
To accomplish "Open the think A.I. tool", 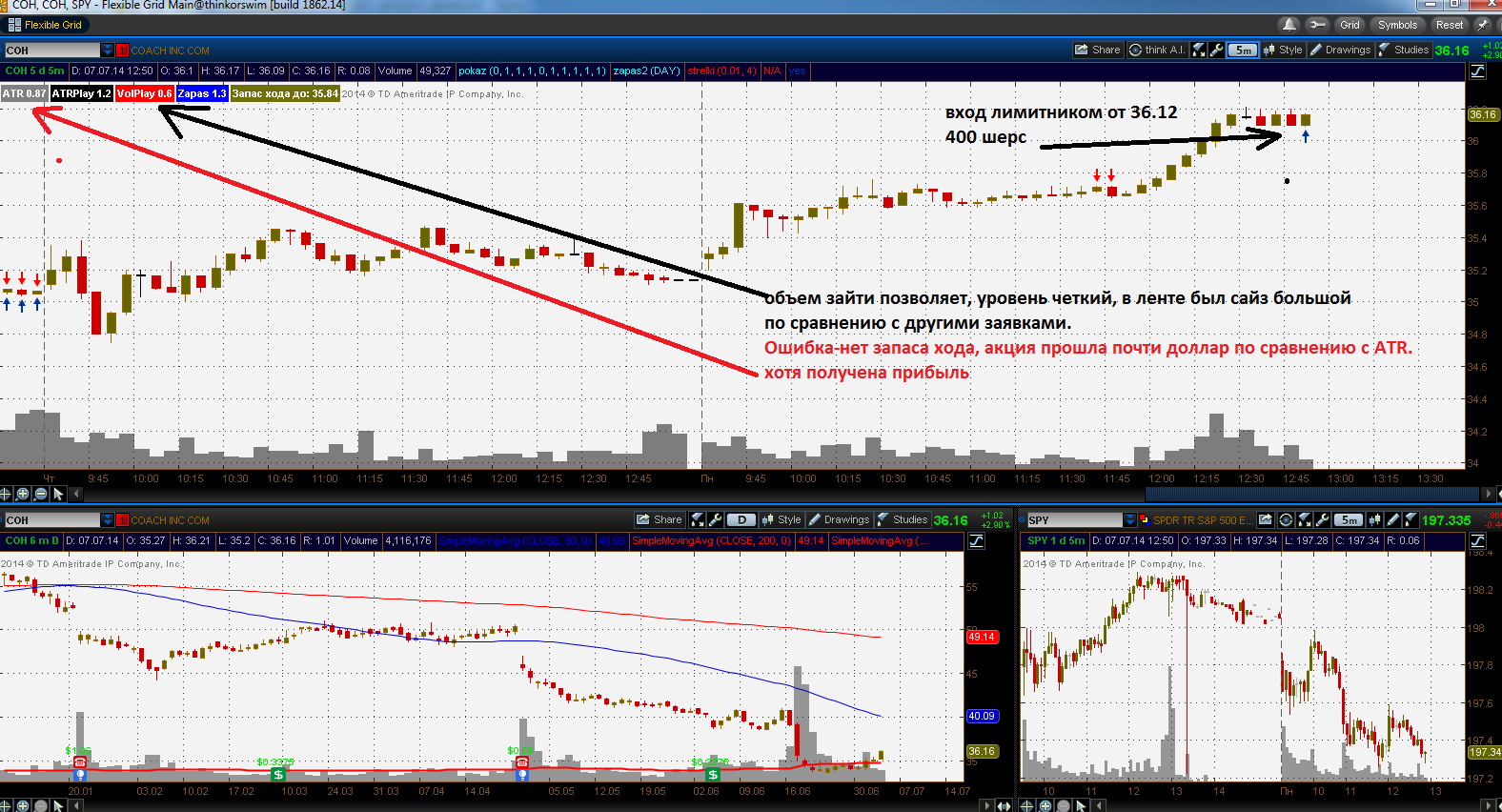I will click(1157, 50).
